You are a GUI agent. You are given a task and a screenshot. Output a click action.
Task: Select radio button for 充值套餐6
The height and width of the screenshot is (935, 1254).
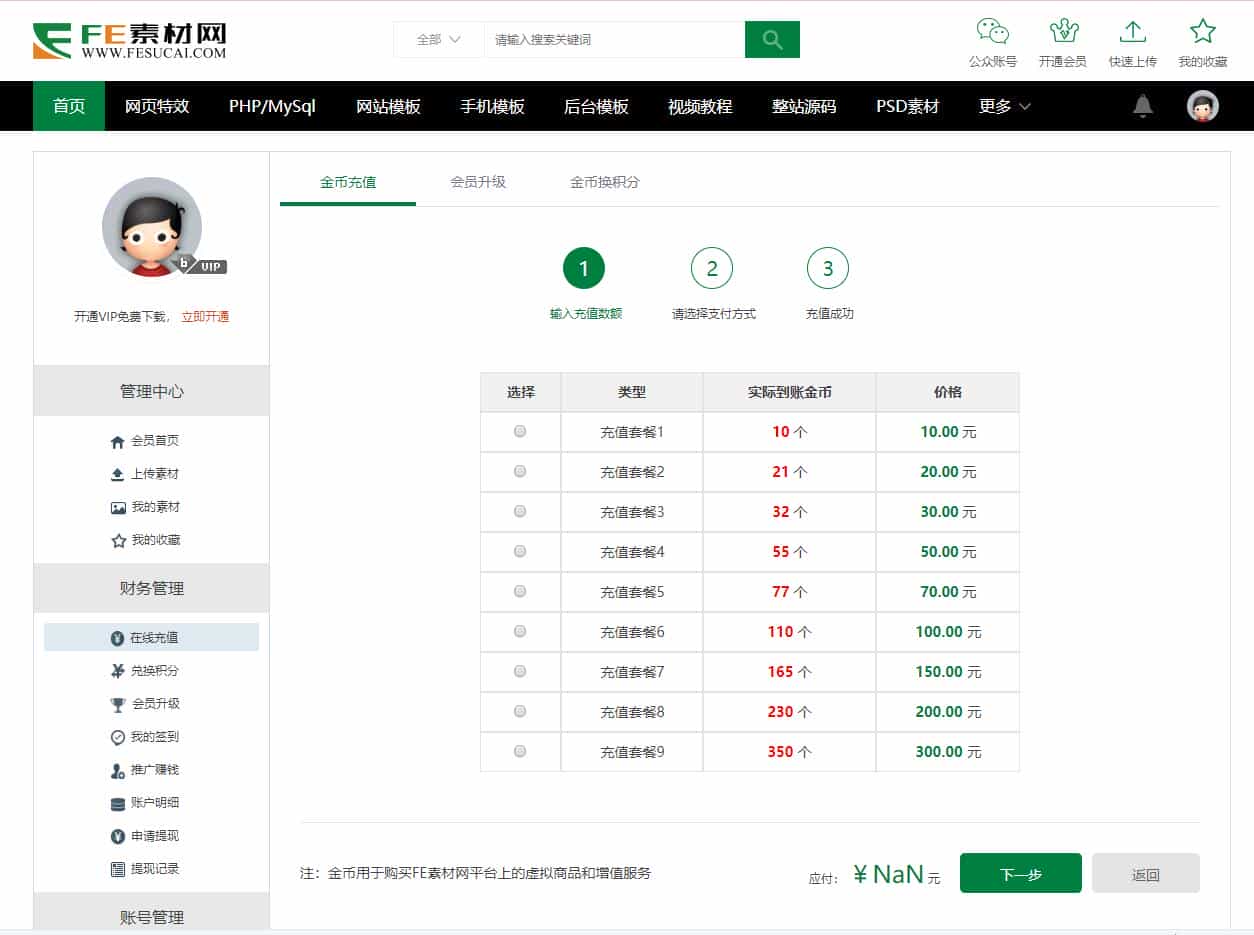click(520, 631)
